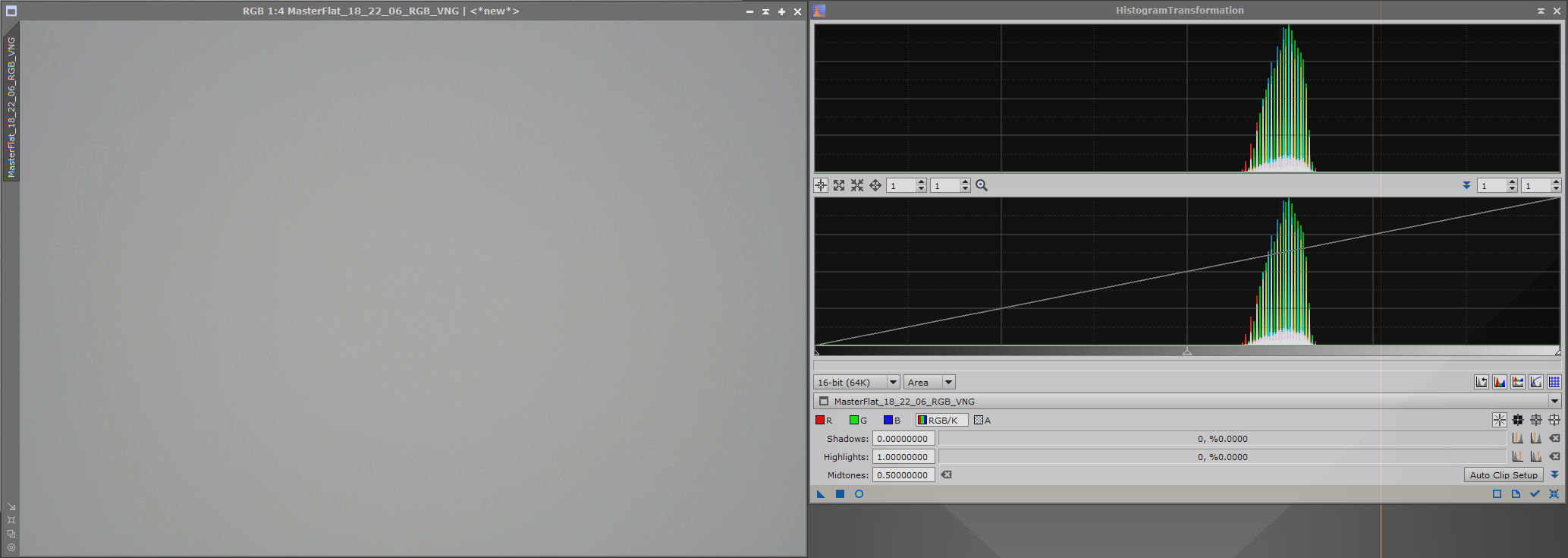Screen dimensions: 1568x558
Task: Maximize the MasterFlat image window with plus icon
Action: [781, 11]
